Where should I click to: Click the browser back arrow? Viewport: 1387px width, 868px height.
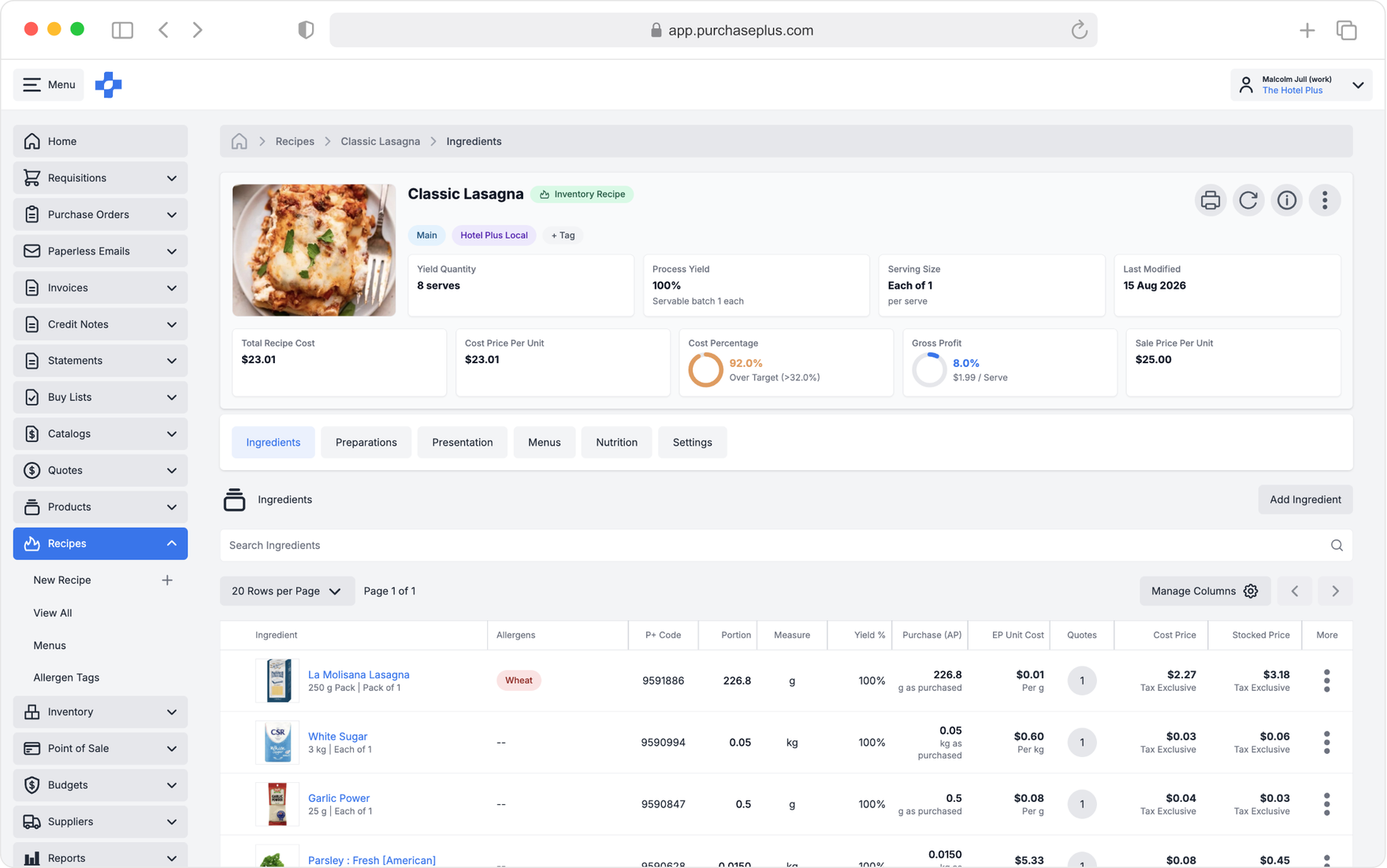click(x=163, y=30)
